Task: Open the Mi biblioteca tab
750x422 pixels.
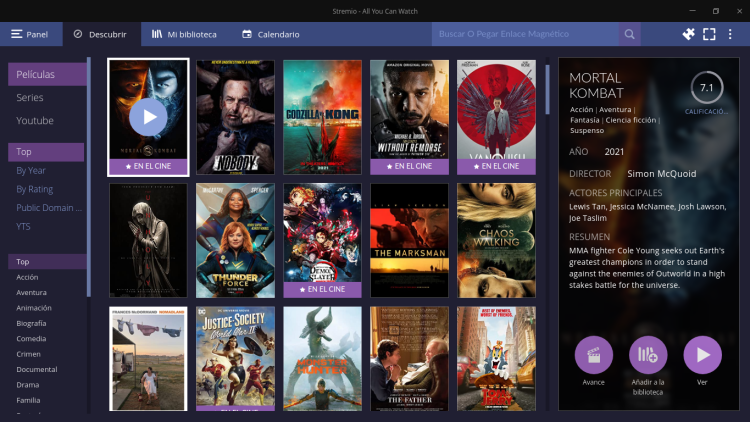Action: tap(184, 34)
